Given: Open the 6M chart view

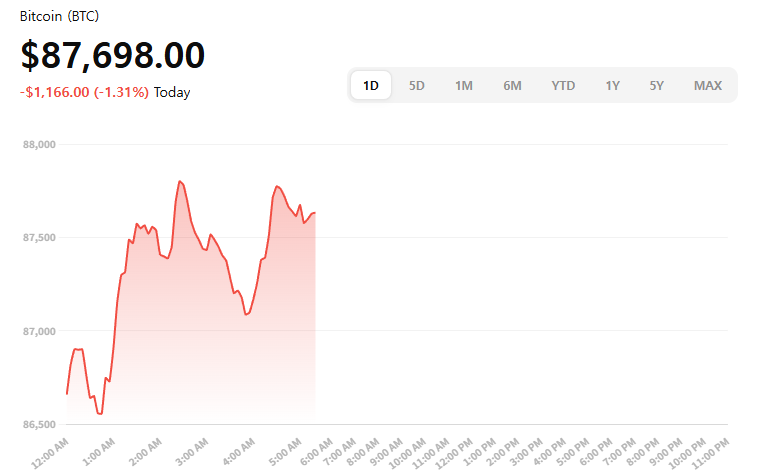Looking at the screenshot, I should click(512, 85).
